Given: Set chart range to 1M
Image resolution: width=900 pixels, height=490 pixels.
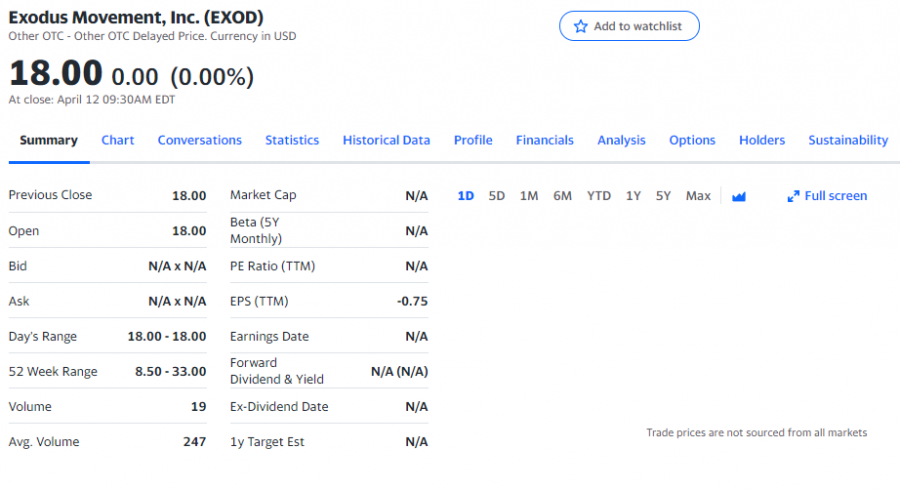Looking at the screenshot, I should tap(529, 196).
